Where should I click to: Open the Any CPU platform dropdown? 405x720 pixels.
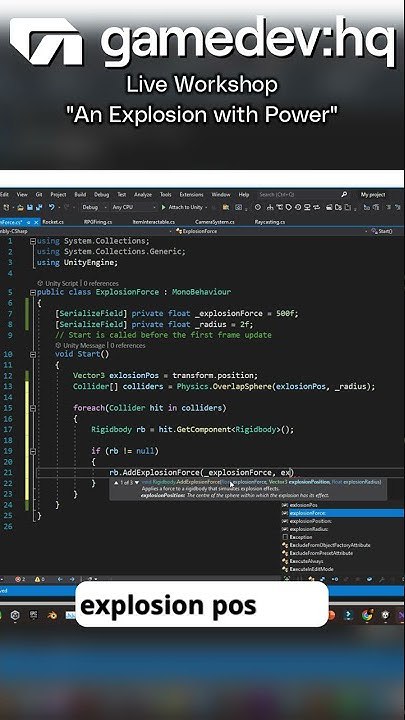(x=133, y=208)
